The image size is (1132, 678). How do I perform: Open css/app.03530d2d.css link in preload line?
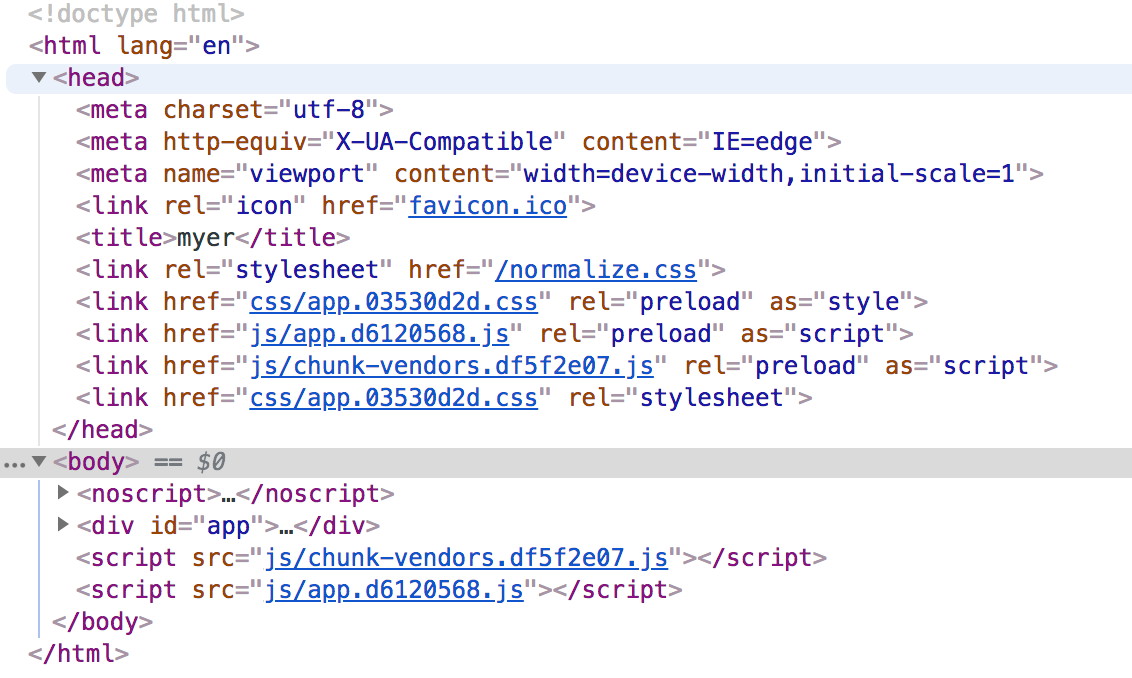393,302
